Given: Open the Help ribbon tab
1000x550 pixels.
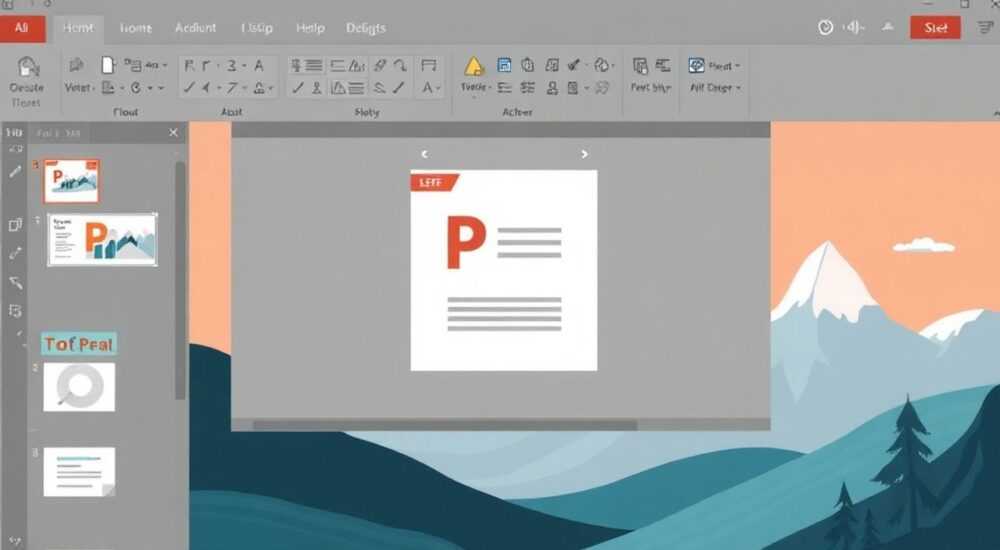Looking at the screenshot, I should pos(310,28).
